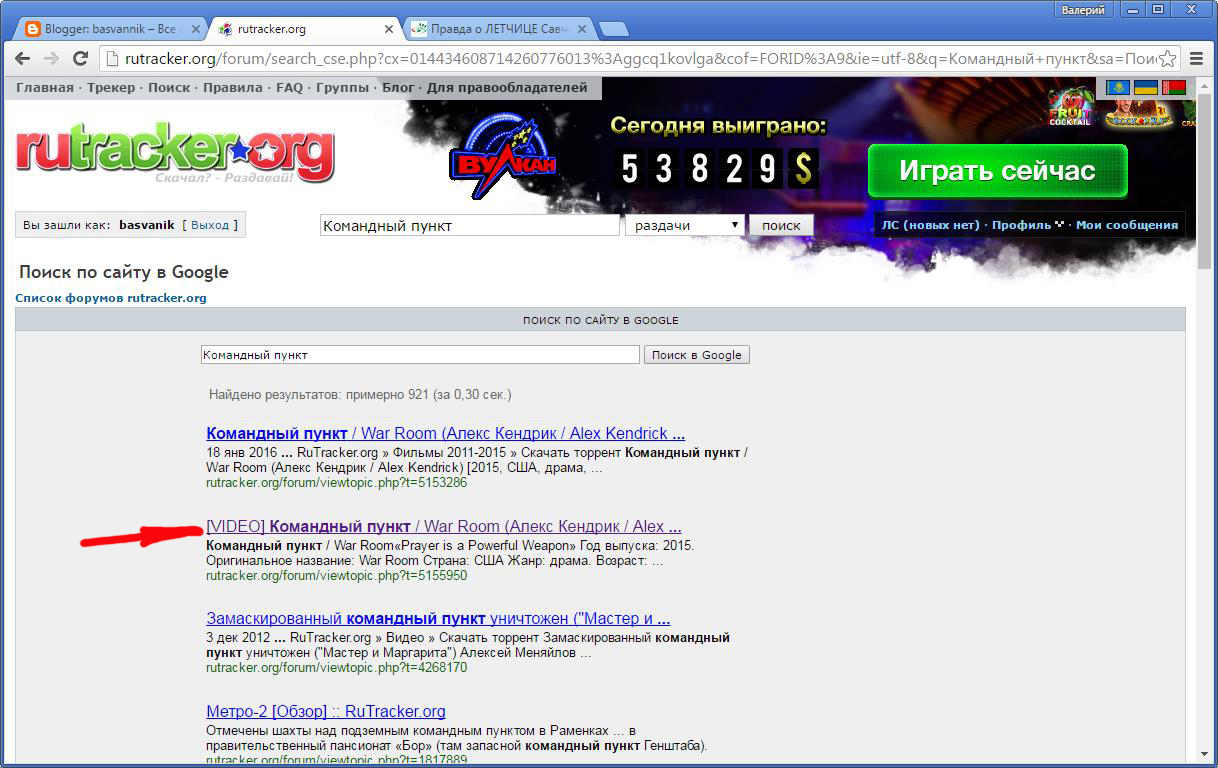1218x768 pixels.
Task: Click the Выход logout link
Action: pyautogui.click(x=210, y=225)
